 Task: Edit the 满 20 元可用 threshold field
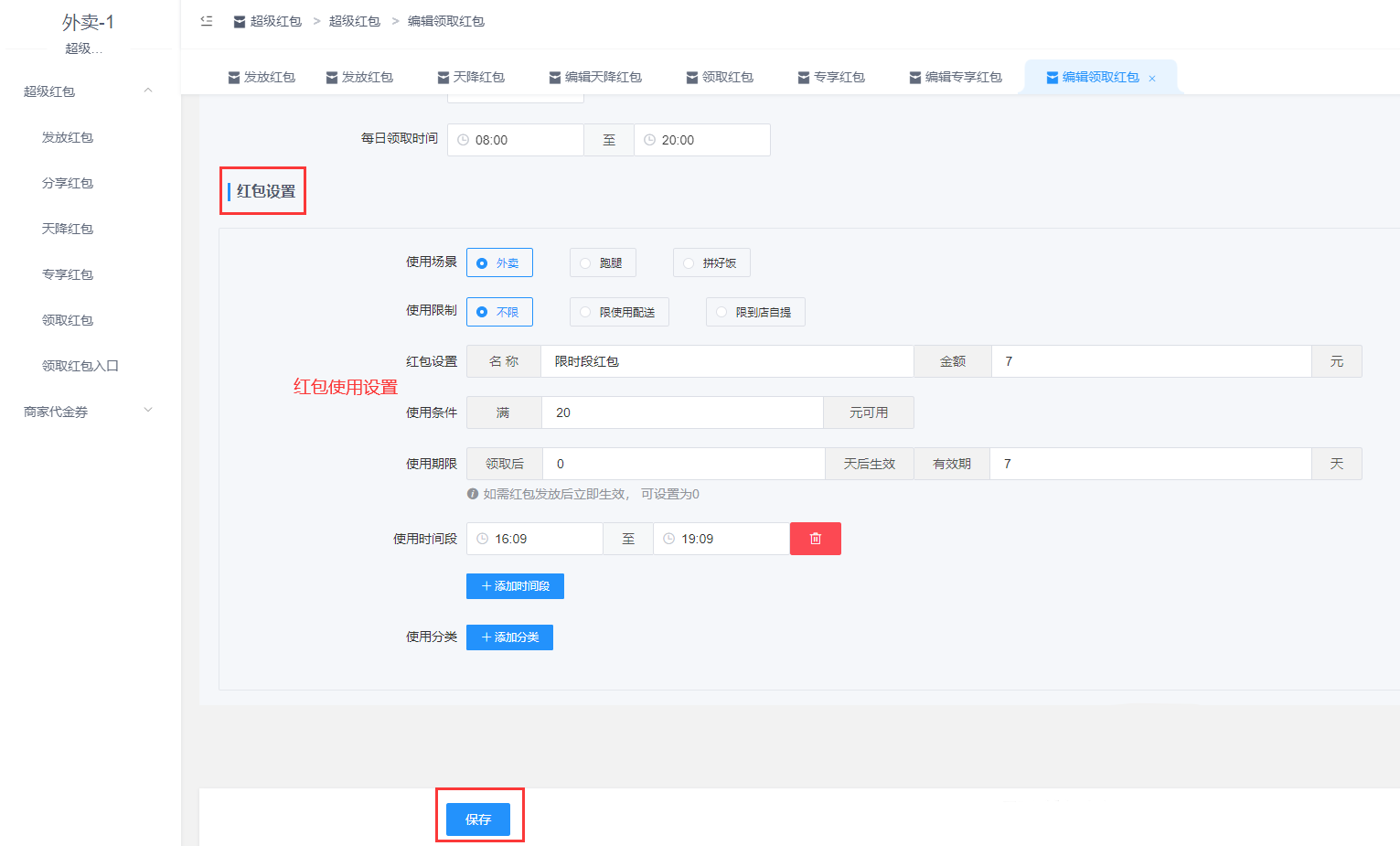click(x=682, y=412)
